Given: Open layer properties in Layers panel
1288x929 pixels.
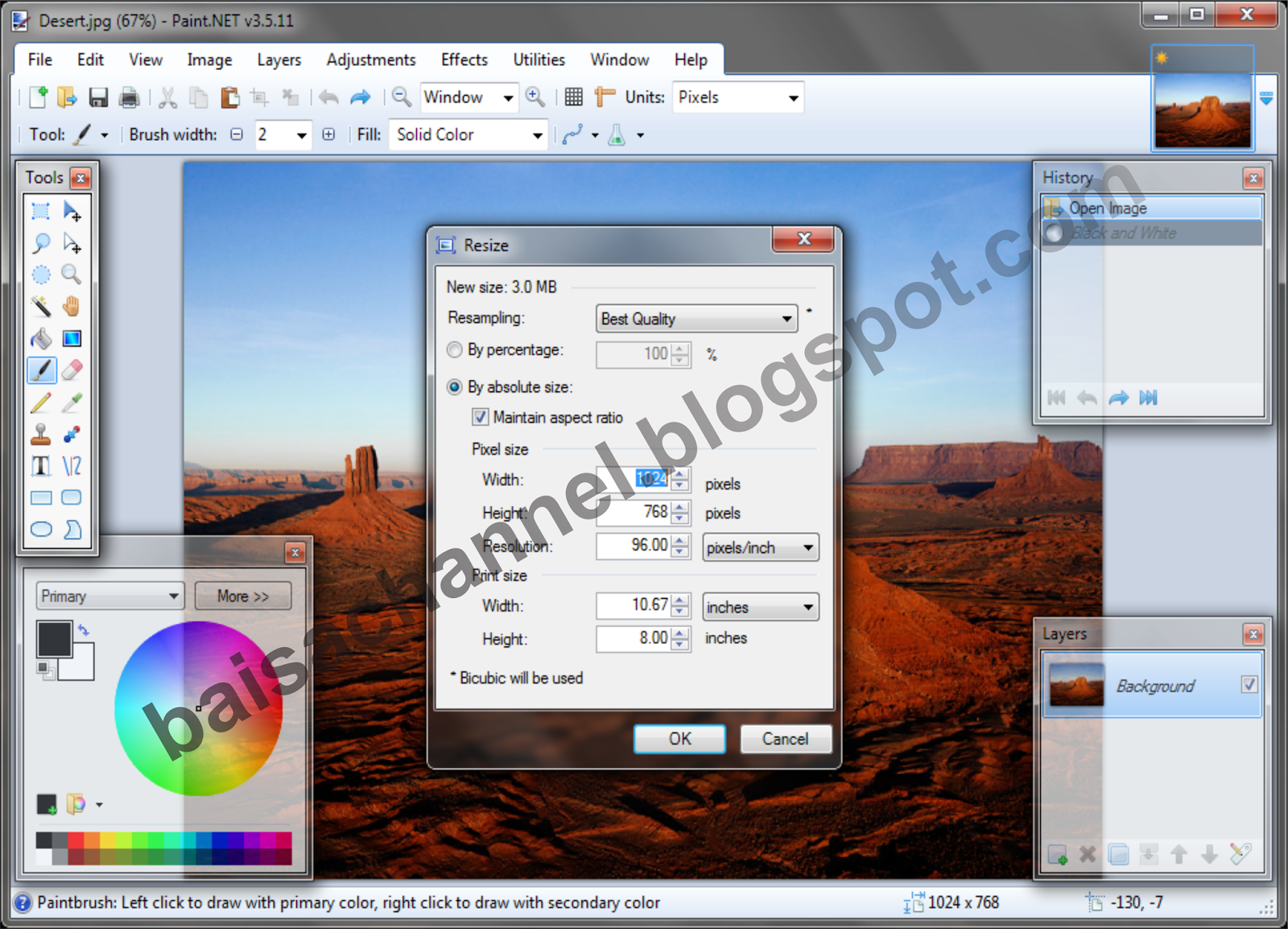Looking at the screenshot, I should point(1241,854).
